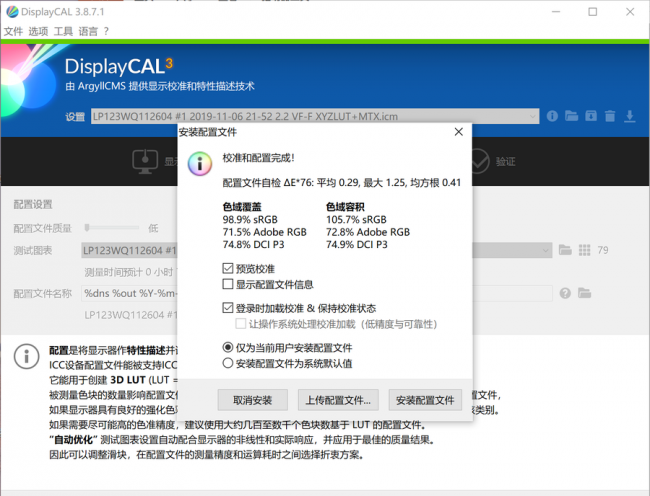Screen dimensions: 650x496
Task: Expand the settings file dropdown
Action: (533, 116)
